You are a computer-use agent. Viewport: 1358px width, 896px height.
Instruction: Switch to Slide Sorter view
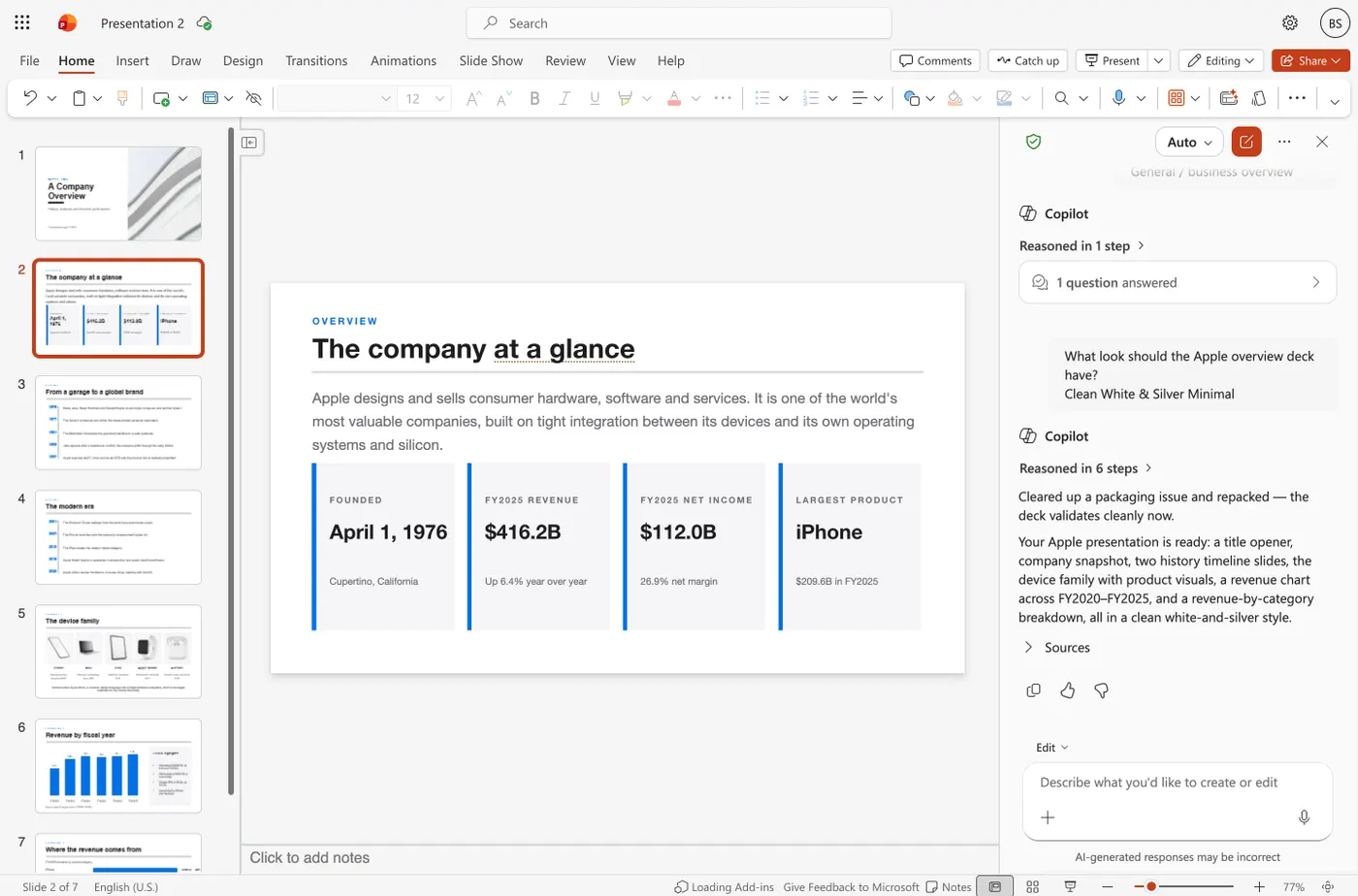(1032, 886)
